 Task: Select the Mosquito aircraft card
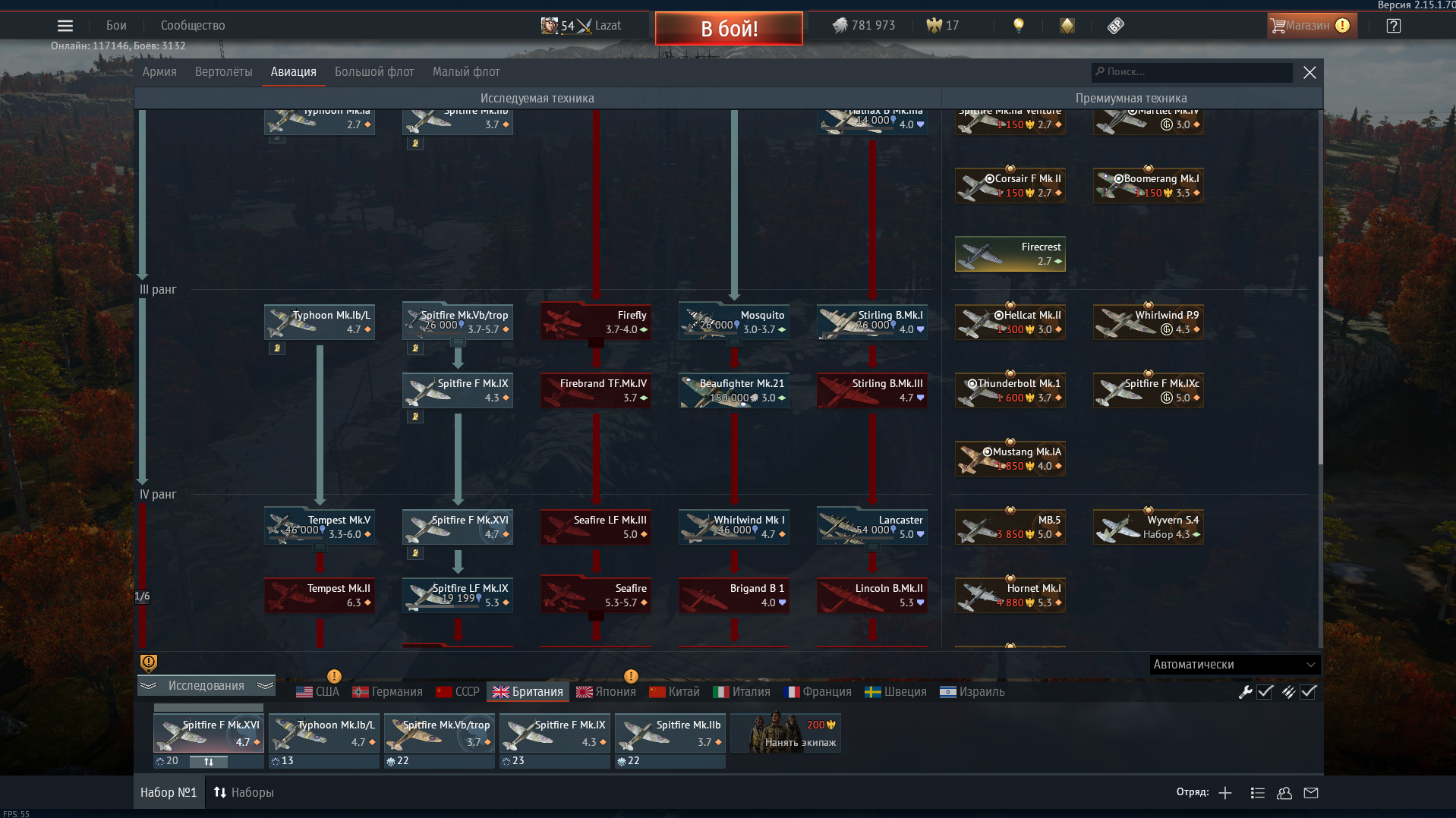733,322
